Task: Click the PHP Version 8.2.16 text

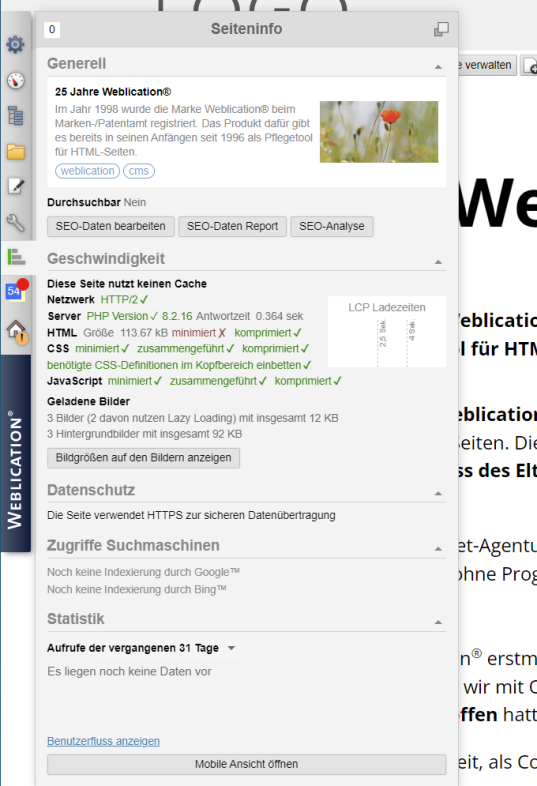Action: [139, 316]
